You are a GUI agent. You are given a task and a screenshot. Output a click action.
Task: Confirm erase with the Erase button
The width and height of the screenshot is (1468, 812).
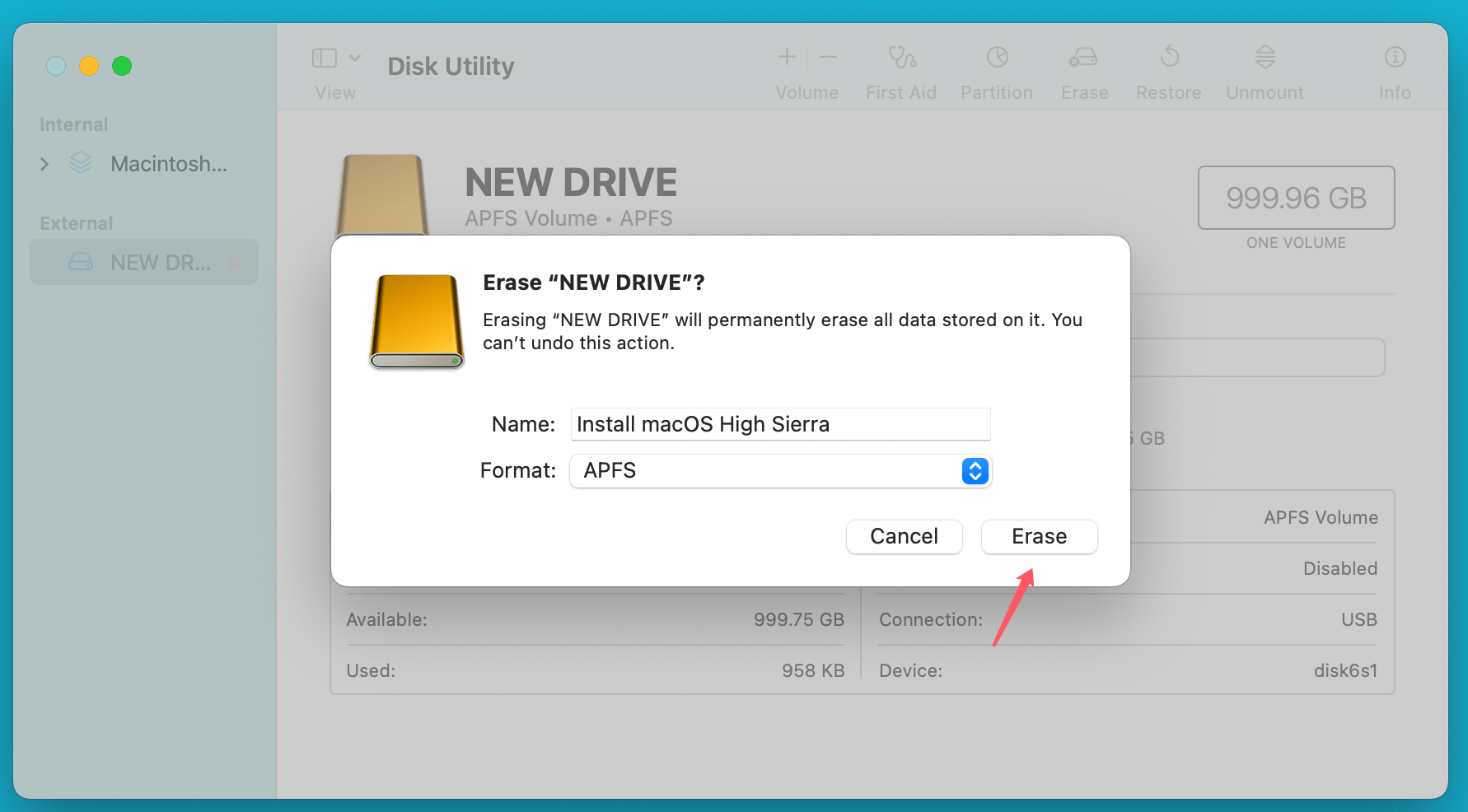[x=1038, y=536]
